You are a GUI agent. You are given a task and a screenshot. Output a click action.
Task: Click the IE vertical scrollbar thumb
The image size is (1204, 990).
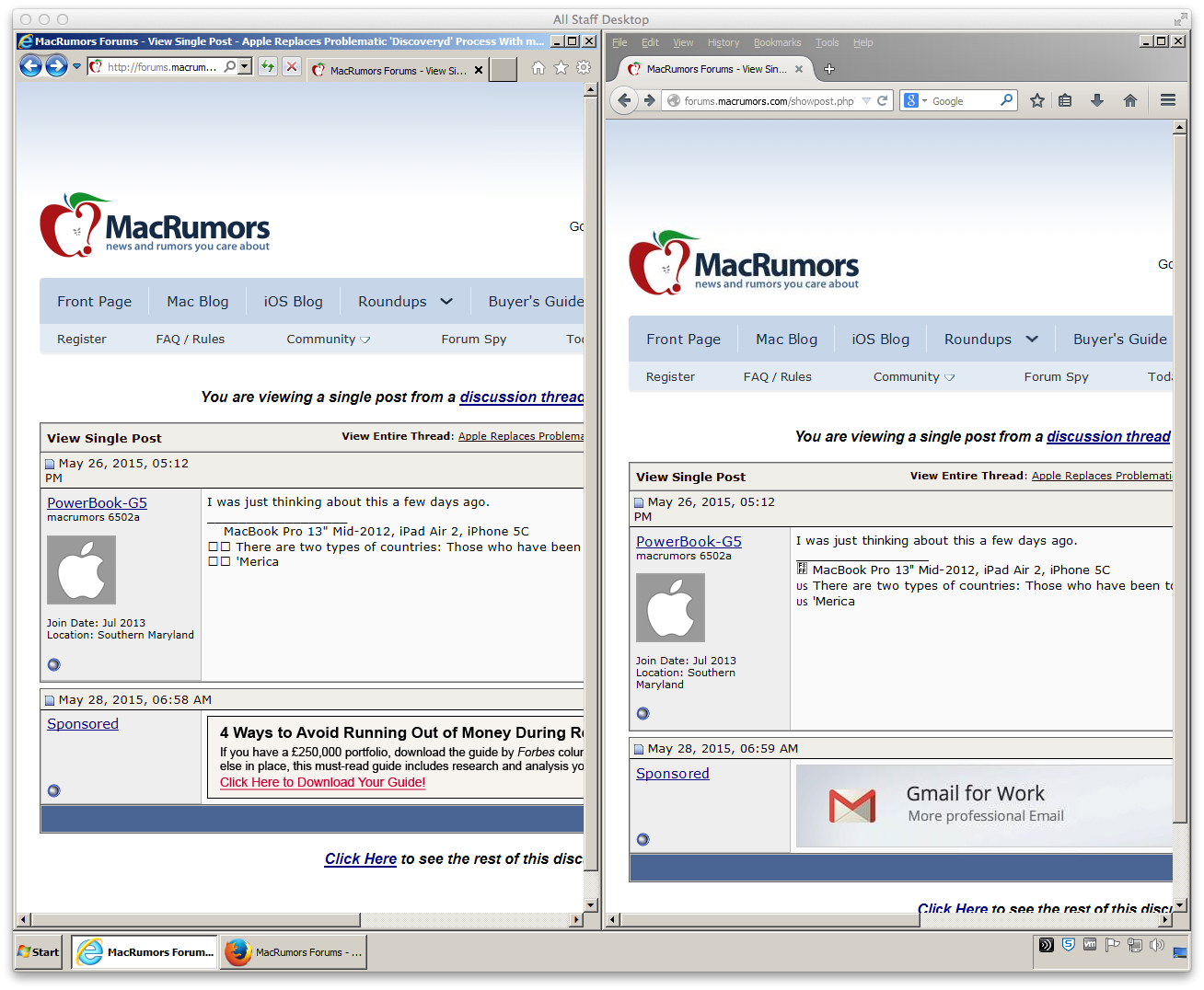(x=591, y=484)
